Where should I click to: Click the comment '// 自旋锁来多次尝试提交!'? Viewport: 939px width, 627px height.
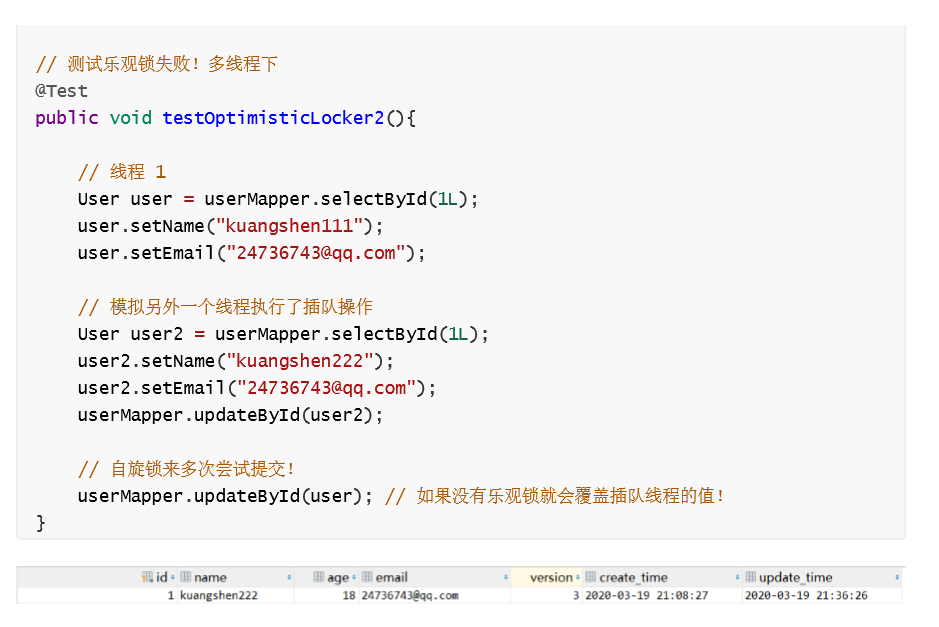click(186, 468)
